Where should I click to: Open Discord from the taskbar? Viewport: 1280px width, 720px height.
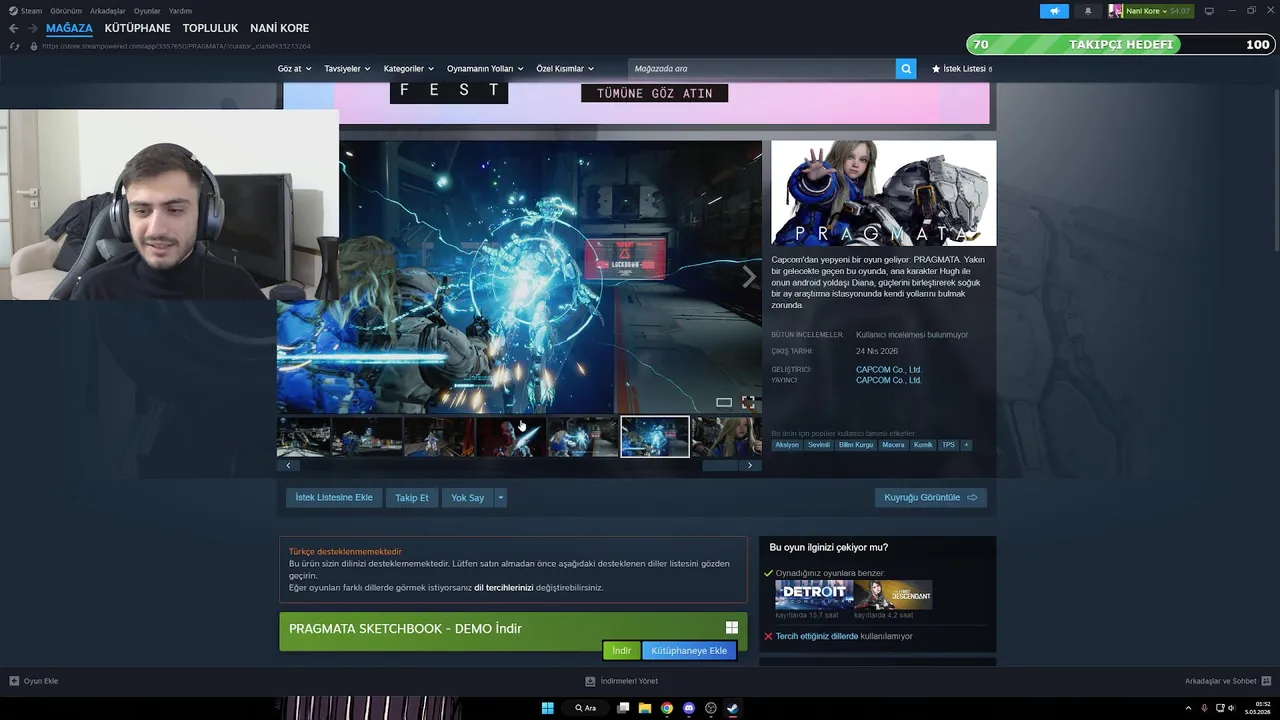click(x=689, y=708)
